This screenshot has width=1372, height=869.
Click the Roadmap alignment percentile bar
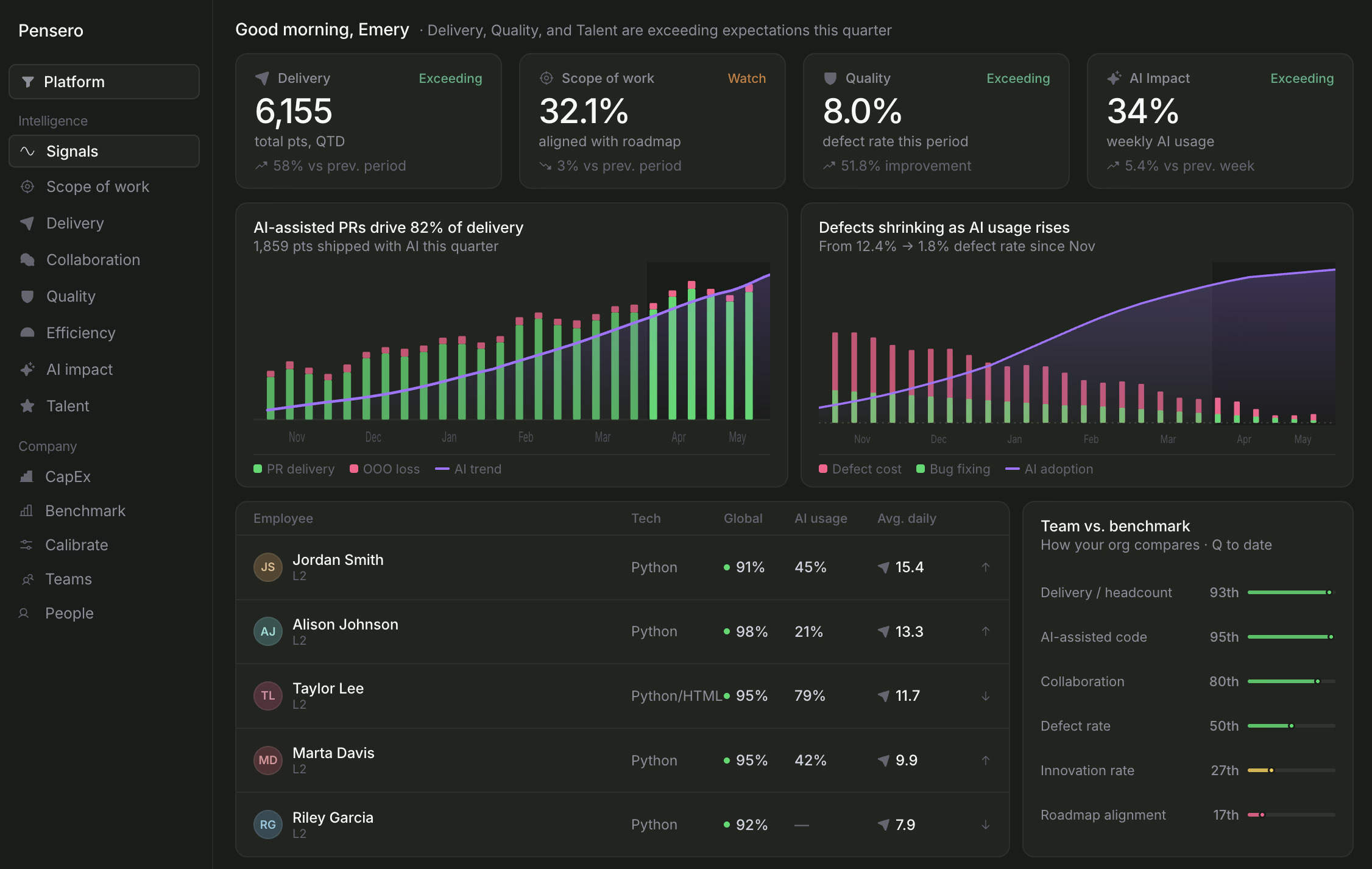1291,815
